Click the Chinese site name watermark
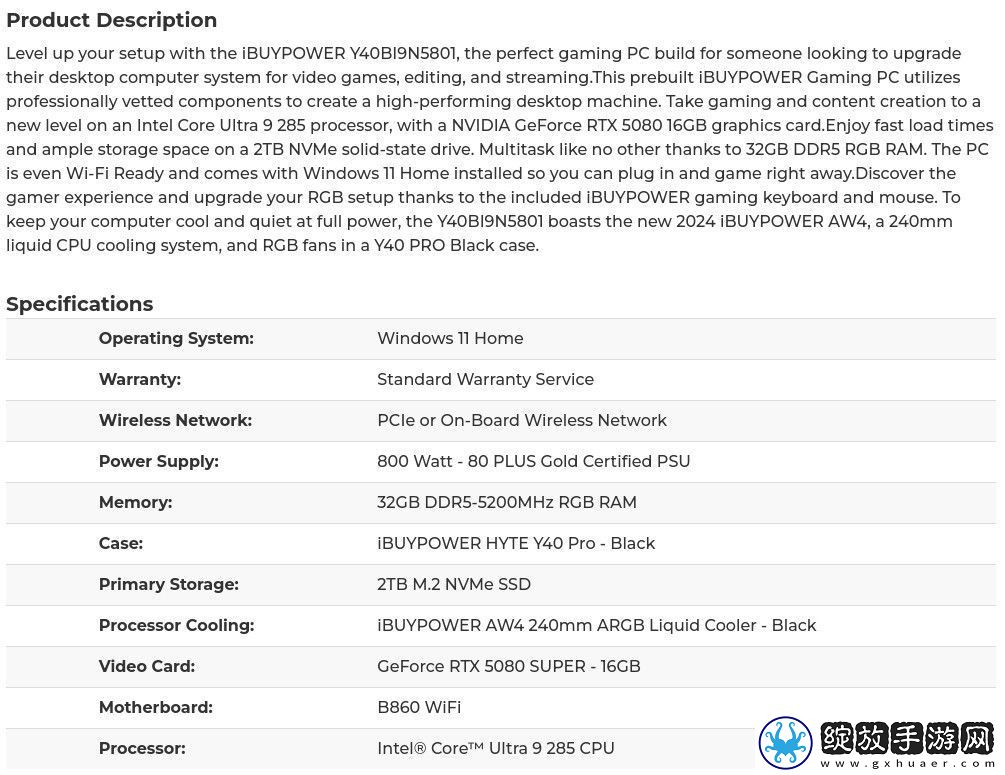 click(908, 738)
